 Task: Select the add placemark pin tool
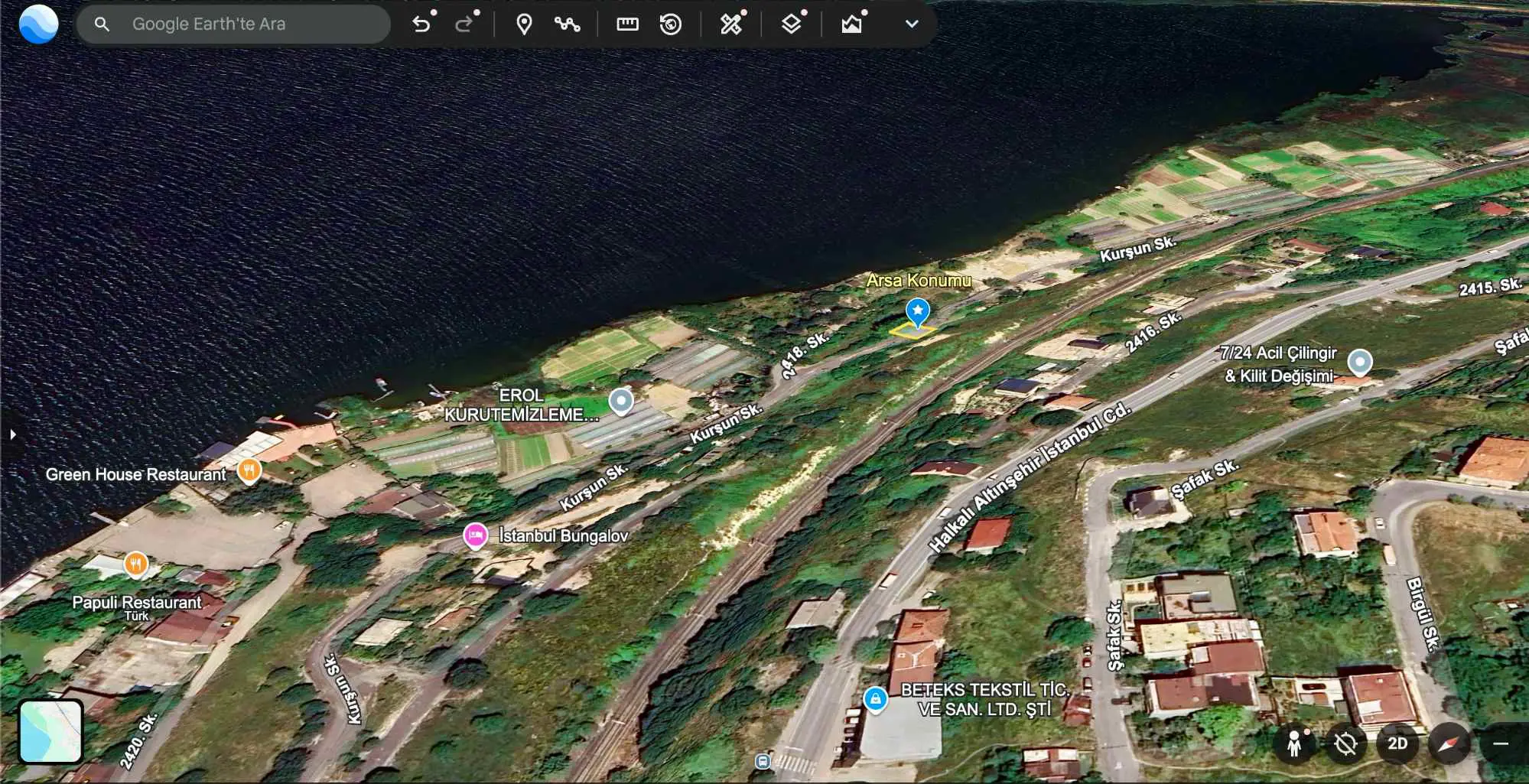pyautogui.click(x=524, y=24)
